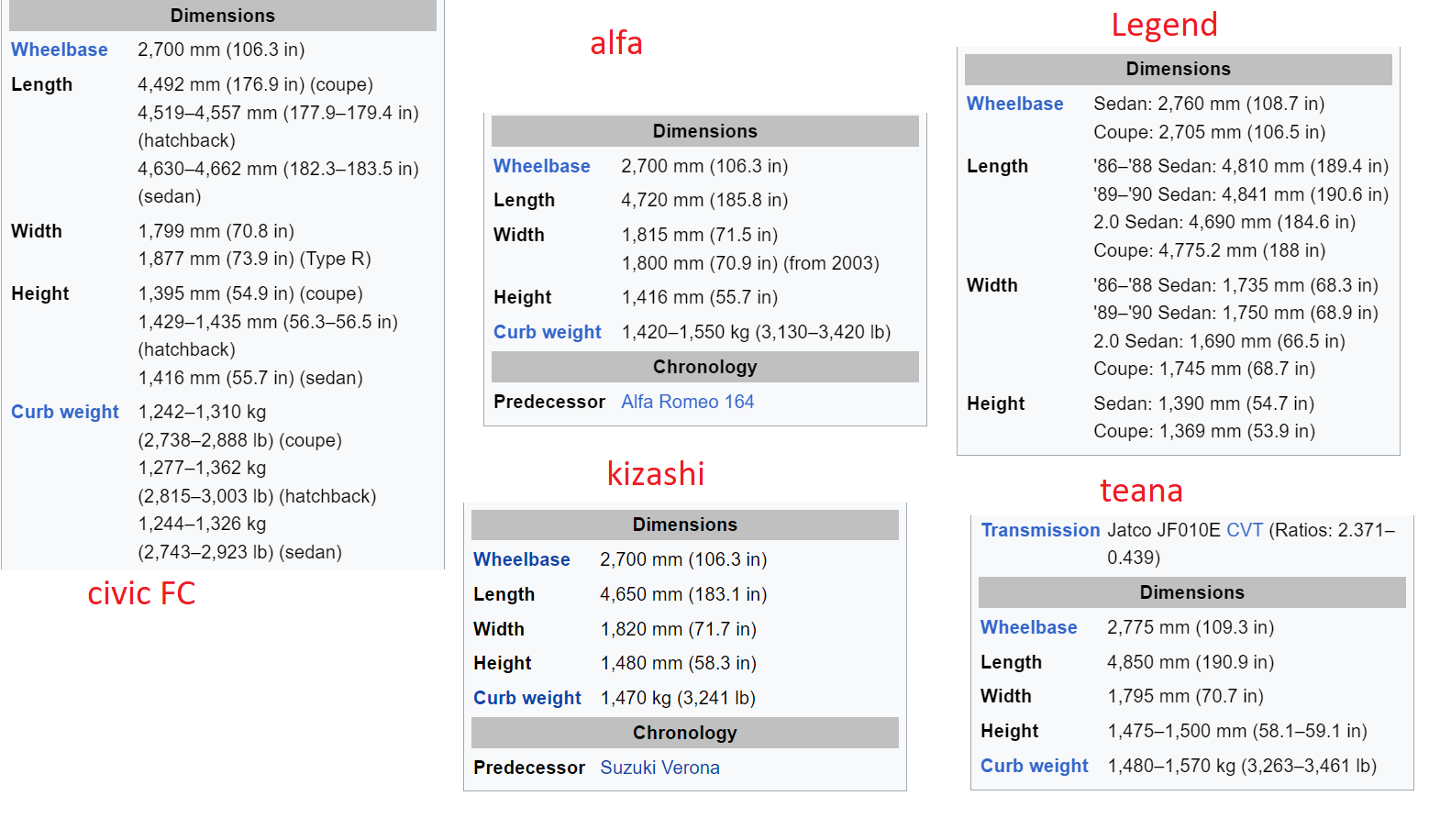Click the Kizashi table Dimensions header
1429x840 pixels.
pyautogui.click(x=685, y=525)
